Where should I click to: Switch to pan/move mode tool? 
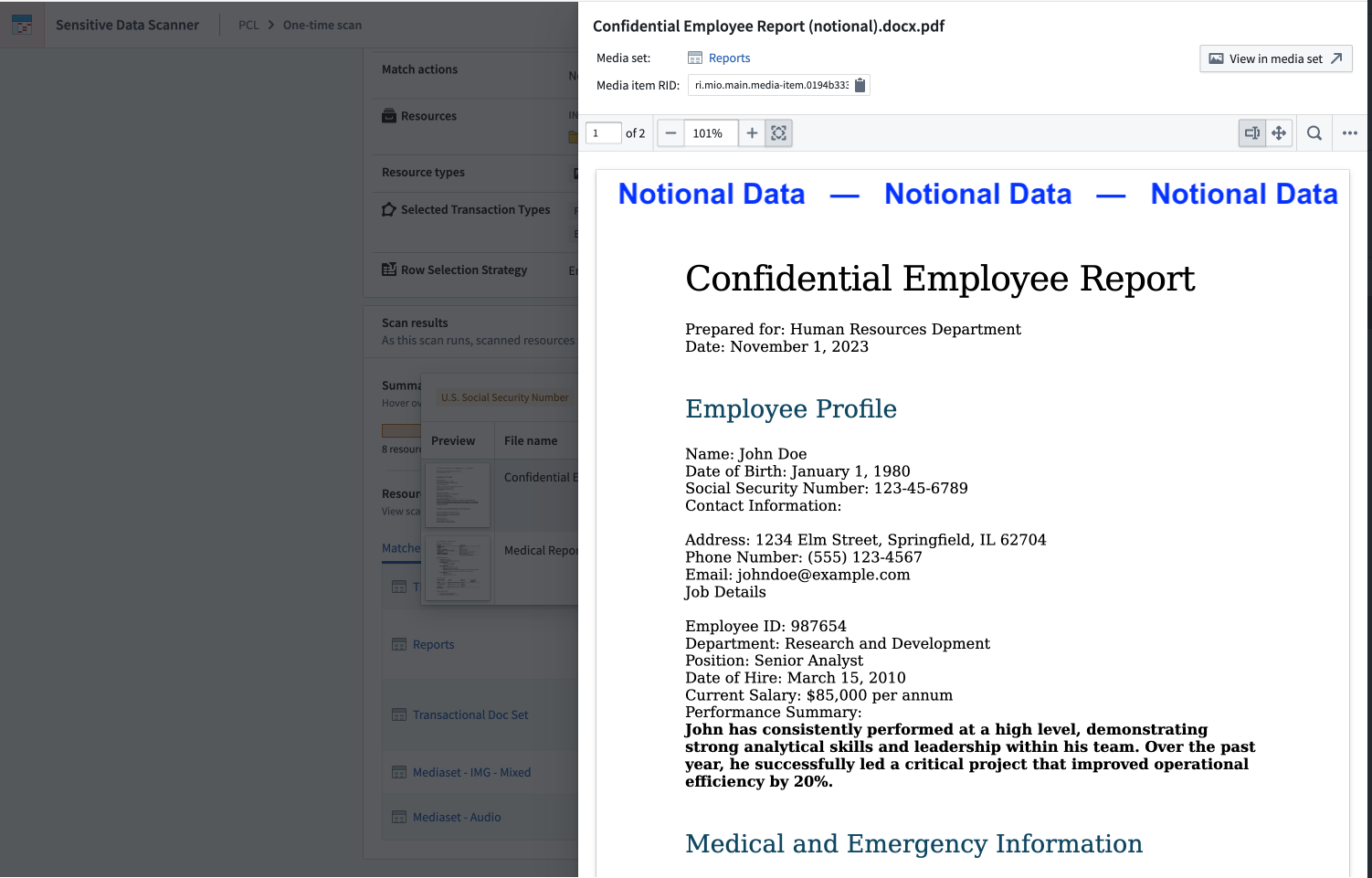pyautogui.click(x=1279, y=133)
